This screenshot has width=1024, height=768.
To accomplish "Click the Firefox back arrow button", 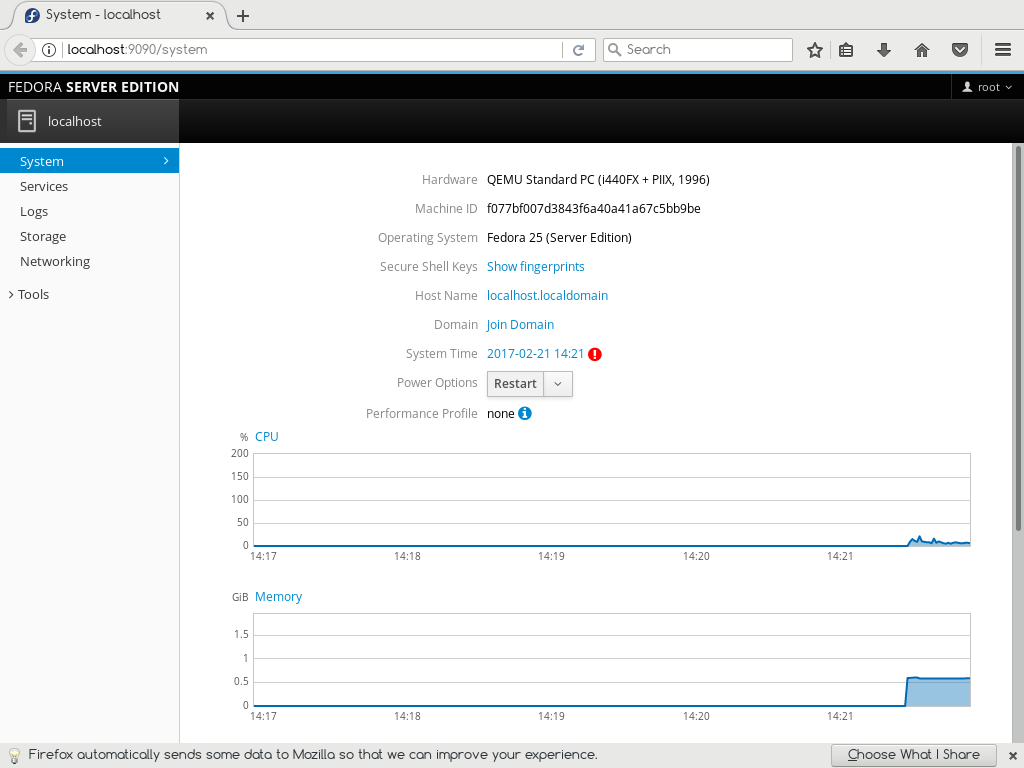I will 20,50.
